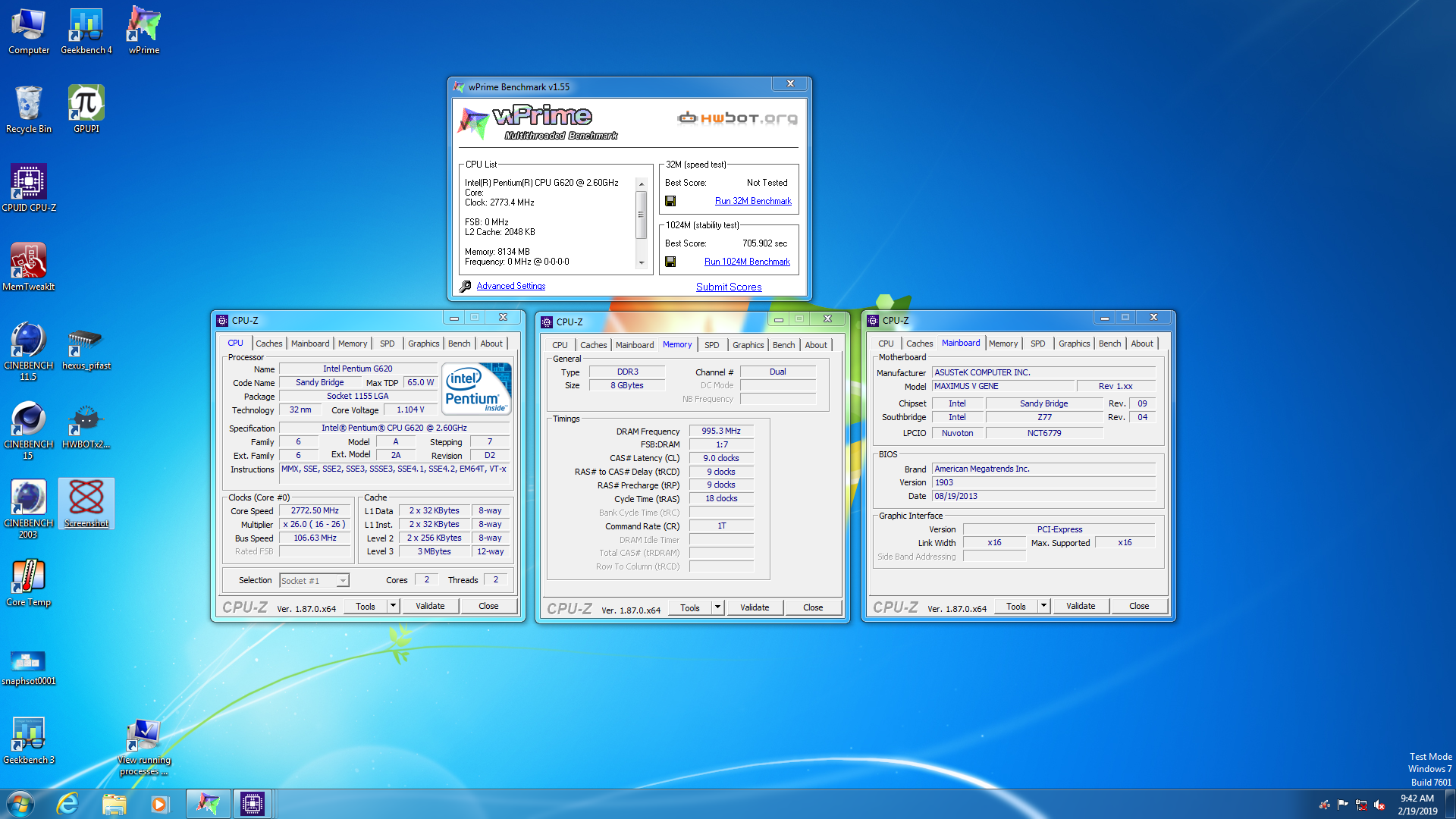The width and height of the screenshot is (1456, 819).
Task: Launch CINEBENCH 2003 from the desktop
Action: pyautogui.click(x=29, y=509)
